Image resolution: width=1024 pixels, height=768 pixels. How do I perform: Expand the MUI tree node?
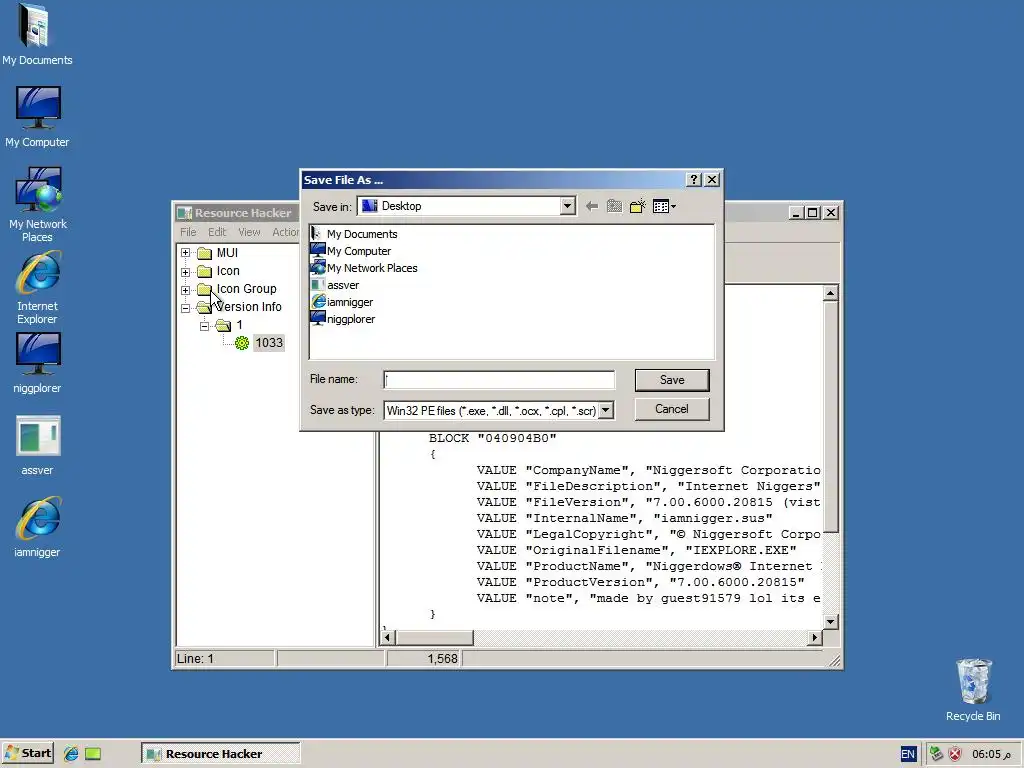click(185, 253)
